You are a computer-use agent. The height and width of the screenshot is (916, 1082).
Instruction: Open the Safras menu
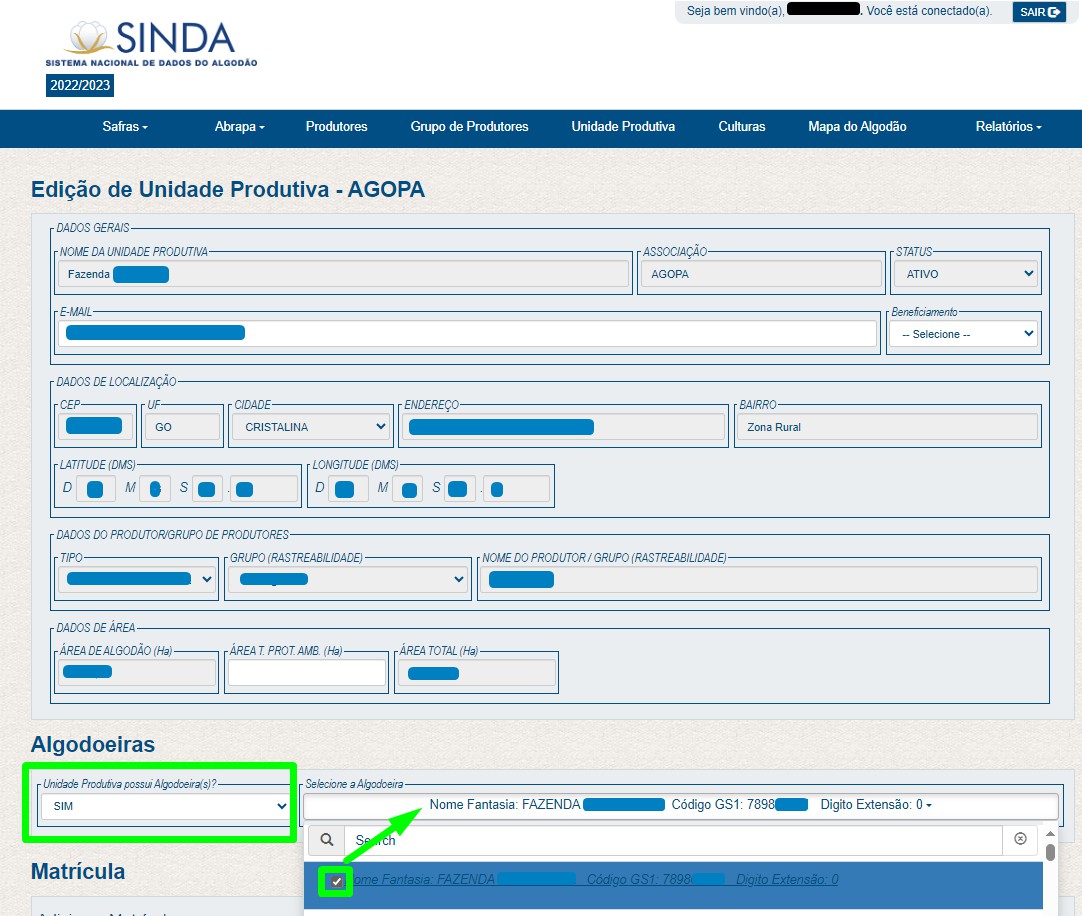click(125, 127)
